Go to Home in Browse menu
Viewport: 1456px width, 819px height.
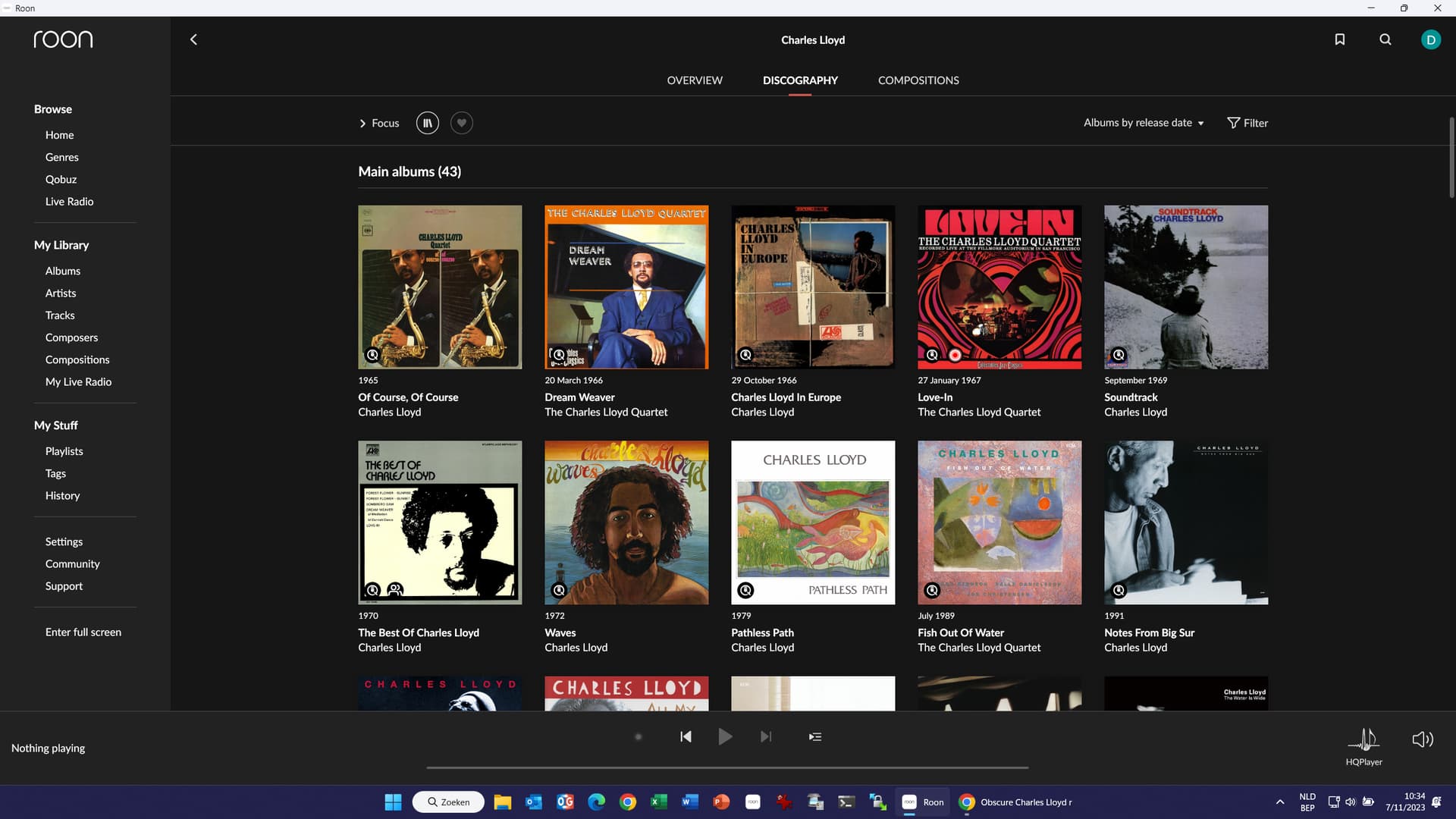[x=59, y=135]
